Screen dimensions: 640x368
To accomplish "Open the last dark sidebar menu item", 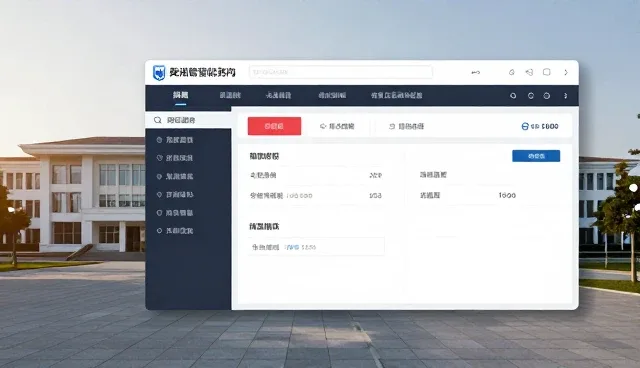I will click(x=175, y=231).
